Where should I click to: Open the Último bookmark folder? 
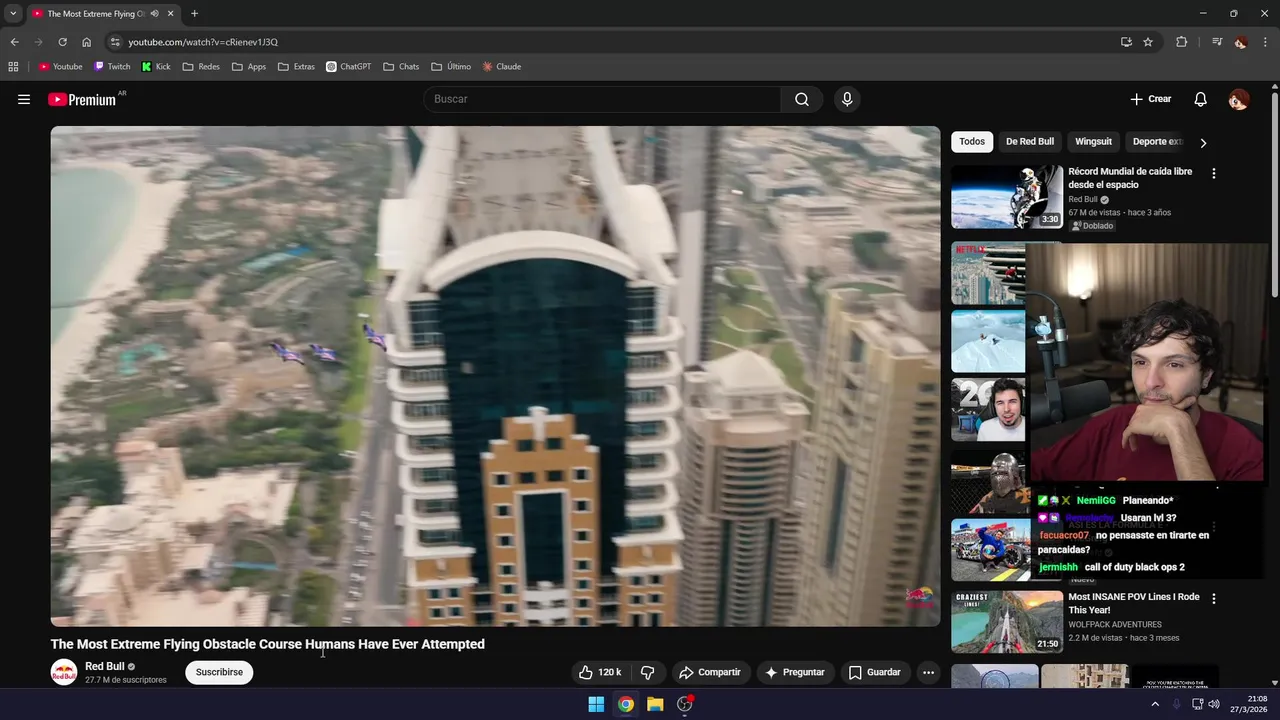pyautogui.click(x=451, y=67)
